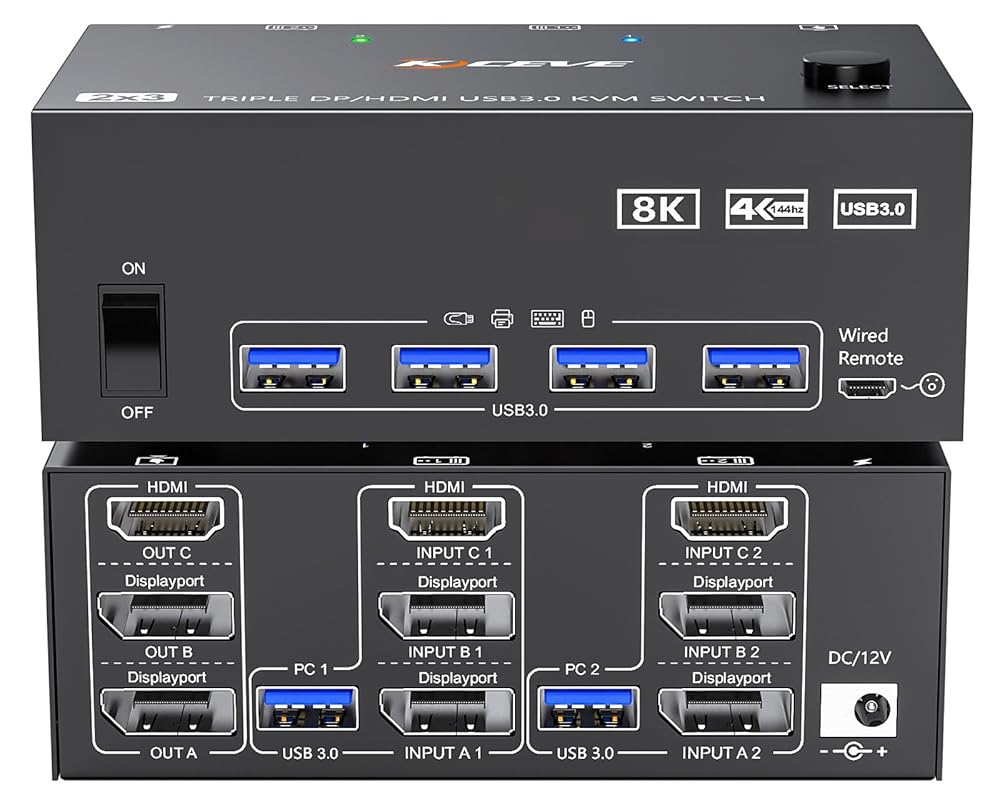1000x800 pixels.
Task: Click the round remote symbol beside Wired Remote port
Action: tap(932, 385)
